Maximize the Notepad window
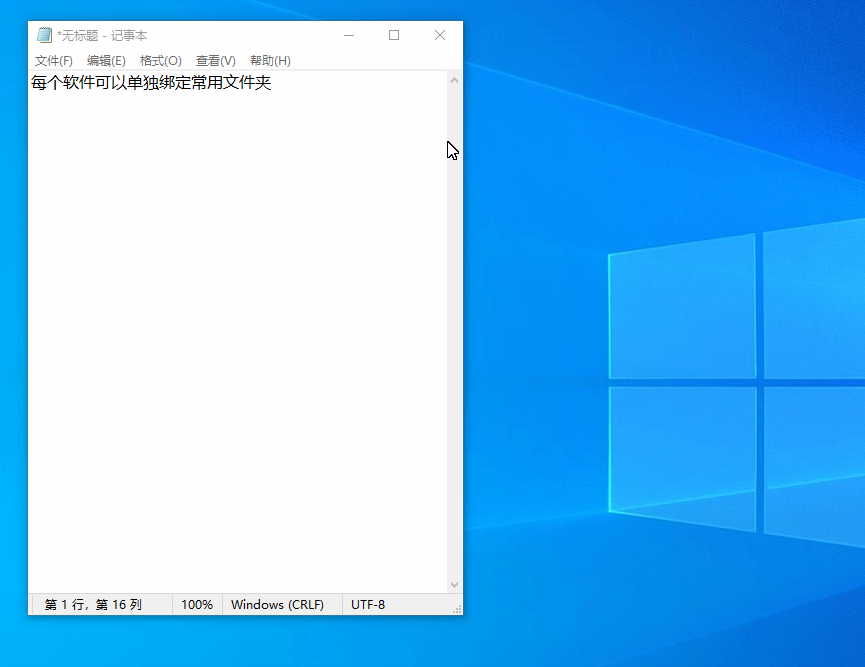Viewport: 865px width, 667px height. tap(394, 35)
